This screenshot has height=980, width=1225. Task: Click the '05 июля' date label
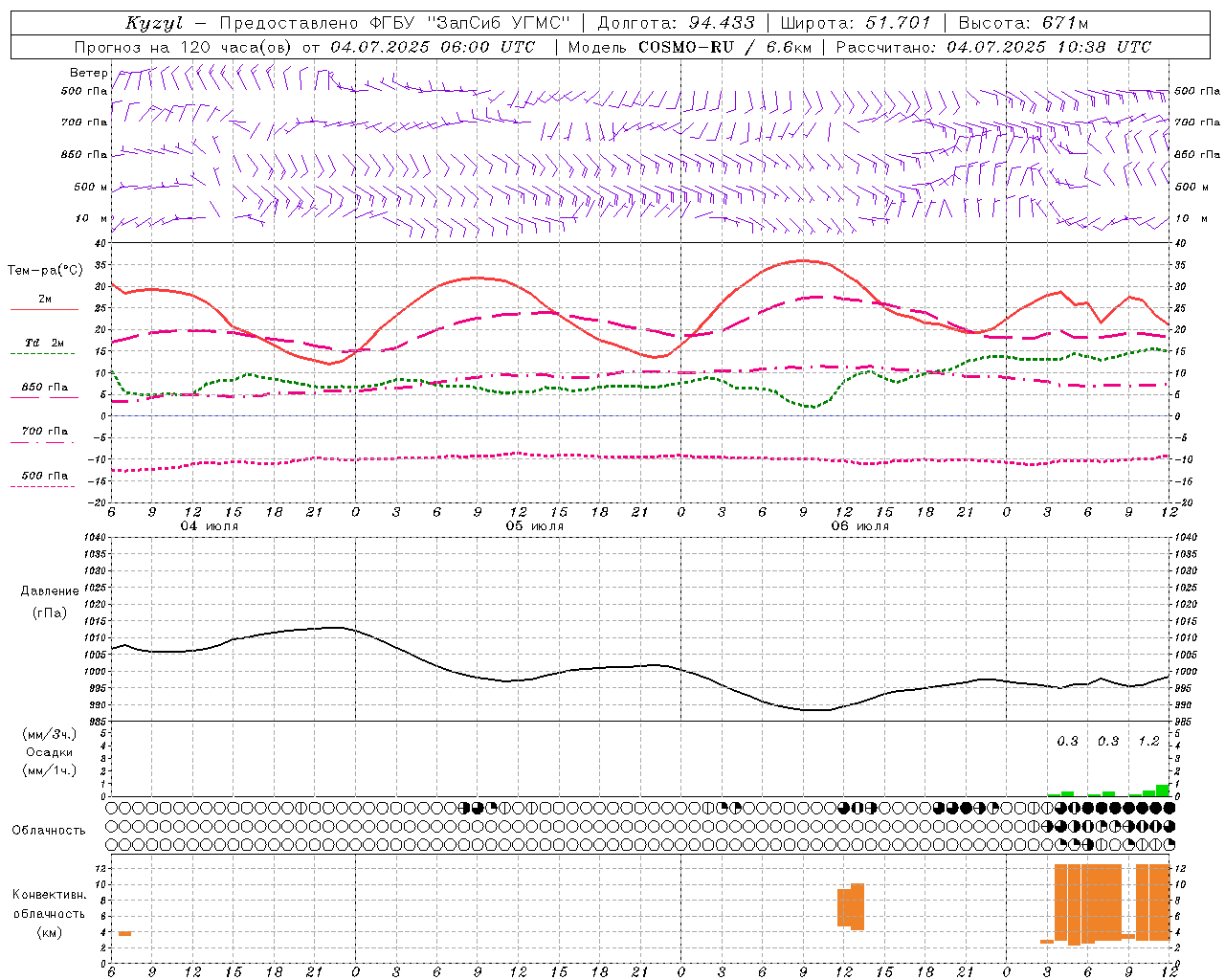tap(535, 526)
